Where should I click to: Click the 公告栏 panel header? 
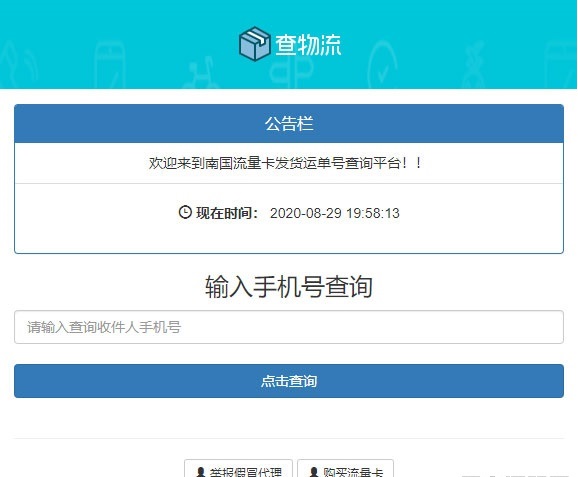pyautogui.click(x=289, y=123)
